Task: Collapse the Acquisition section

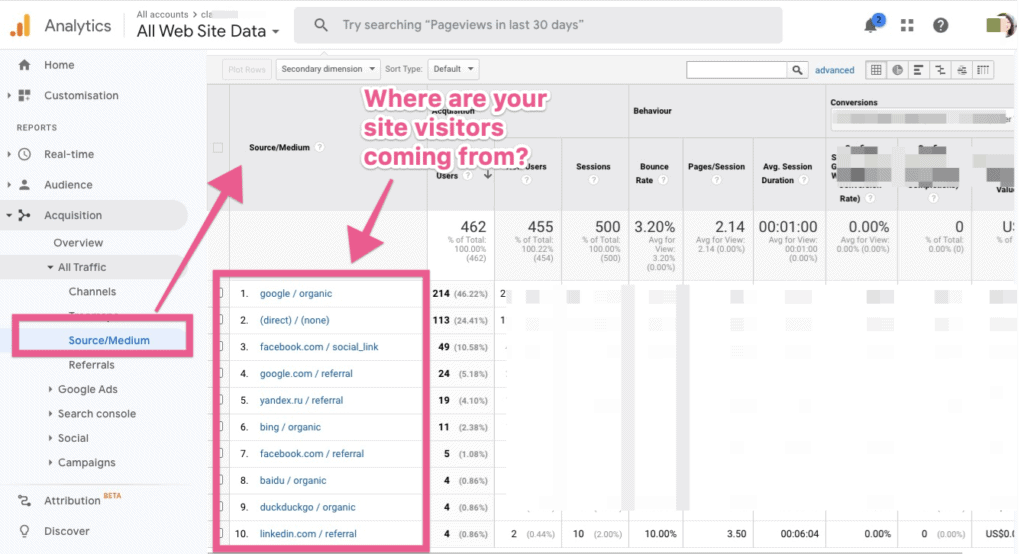Action: click(8, 215)
